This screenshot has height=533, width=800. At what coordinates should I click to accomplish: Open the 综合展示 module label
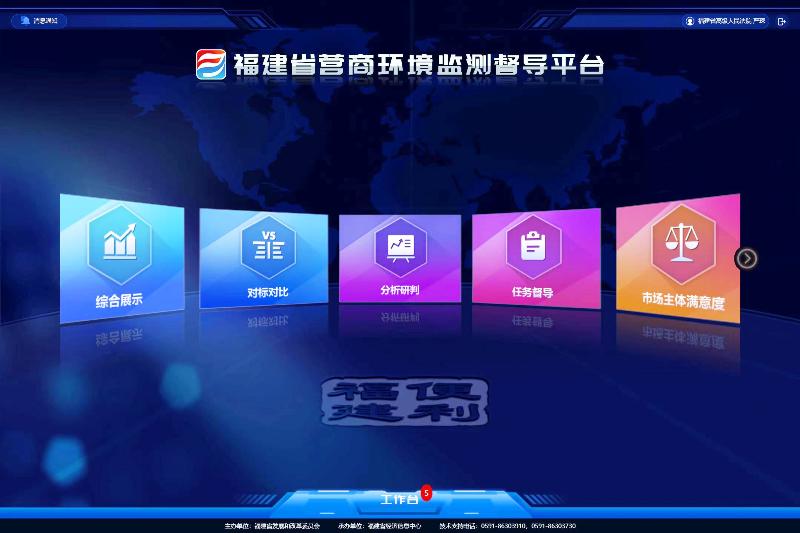(119, 300)
